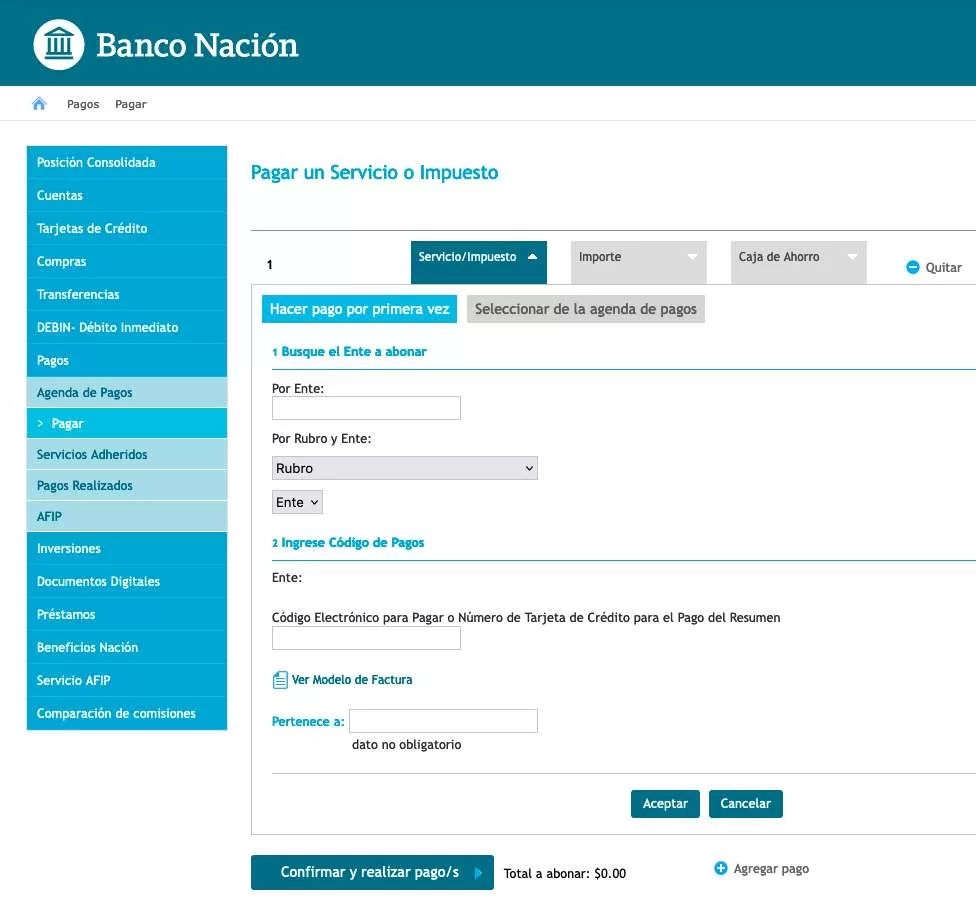Go to home via house icon
Image resolution: width=976 pixels, height=904 pixels.
(39, 103)
